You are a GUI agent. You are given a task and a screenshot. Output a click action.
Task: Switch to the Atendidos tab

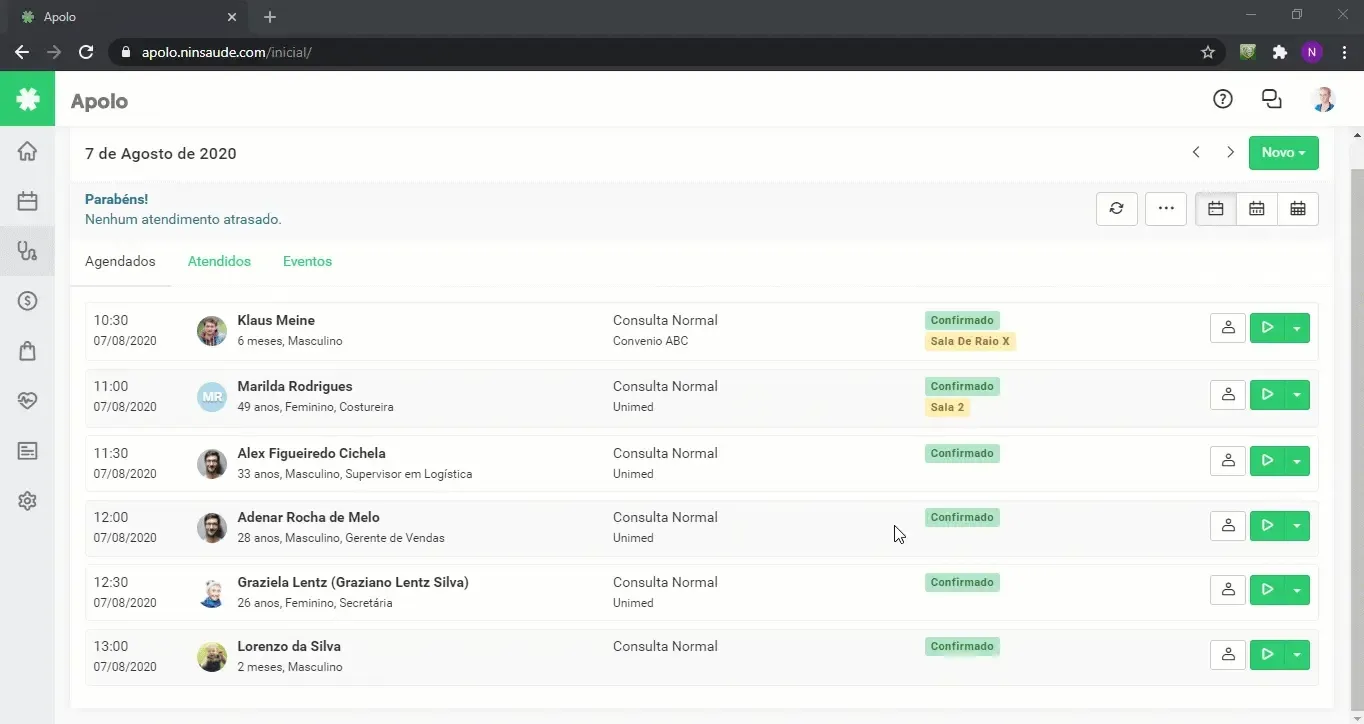pos(219,262)
